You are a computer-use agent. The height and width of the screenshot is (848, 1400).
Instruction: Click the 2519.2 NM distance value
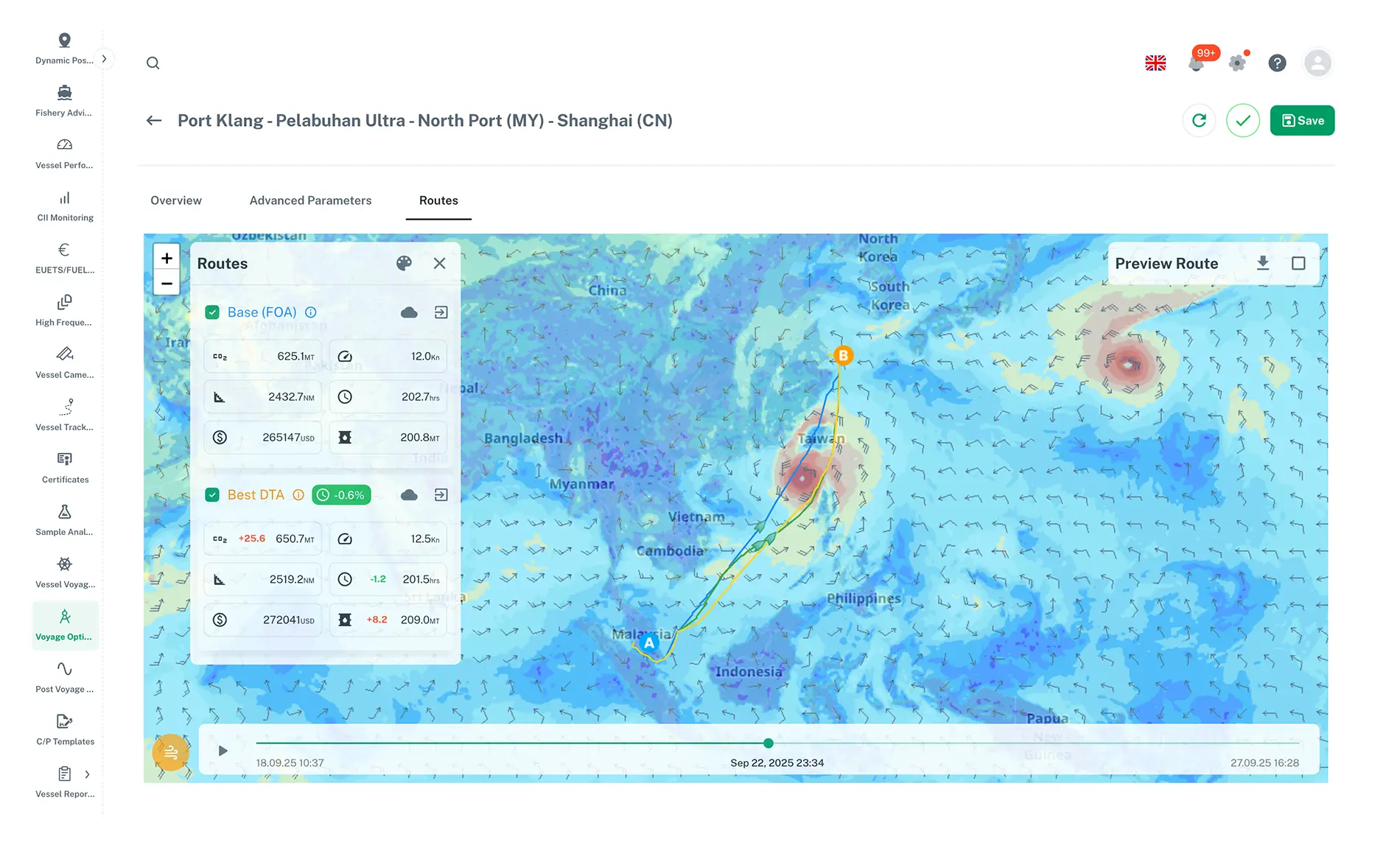point(292,580)
